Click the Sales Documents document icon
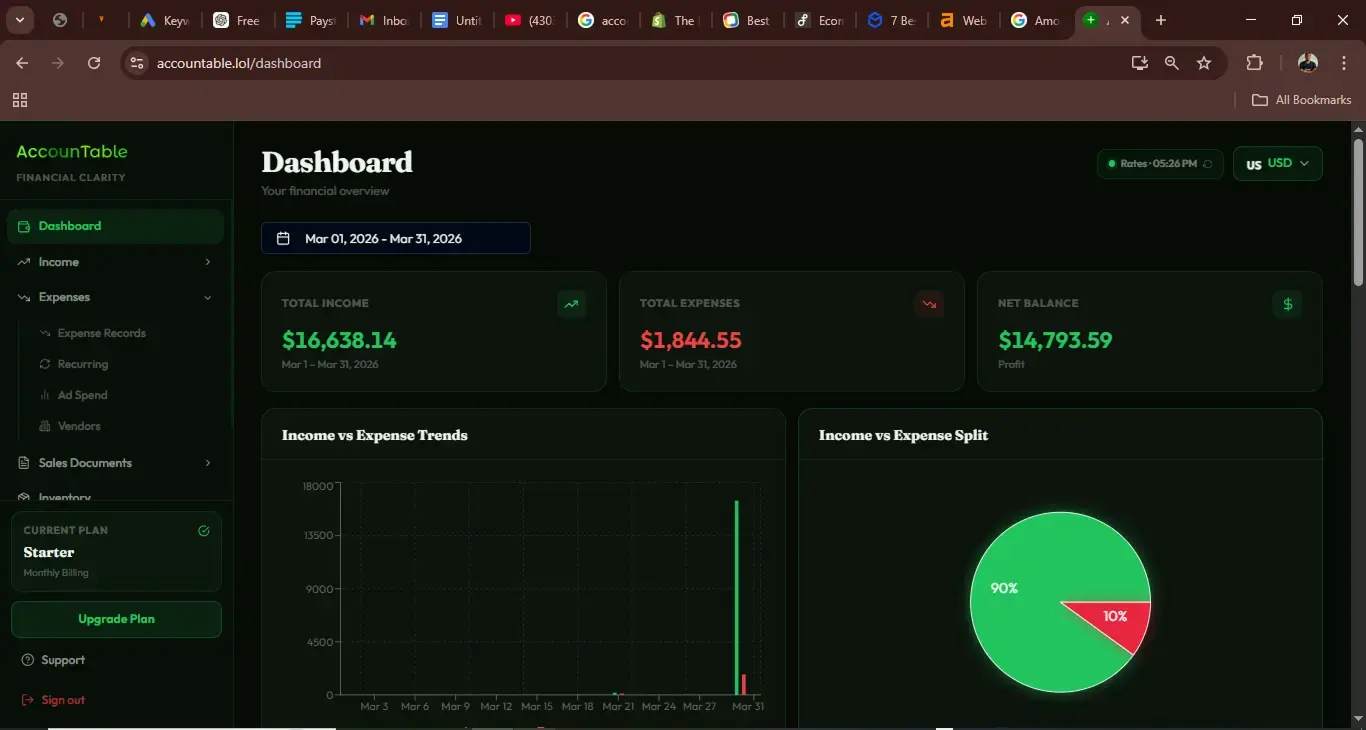Image resolution: width=1366 pixels, height=730 pixels. pos(24,462)
